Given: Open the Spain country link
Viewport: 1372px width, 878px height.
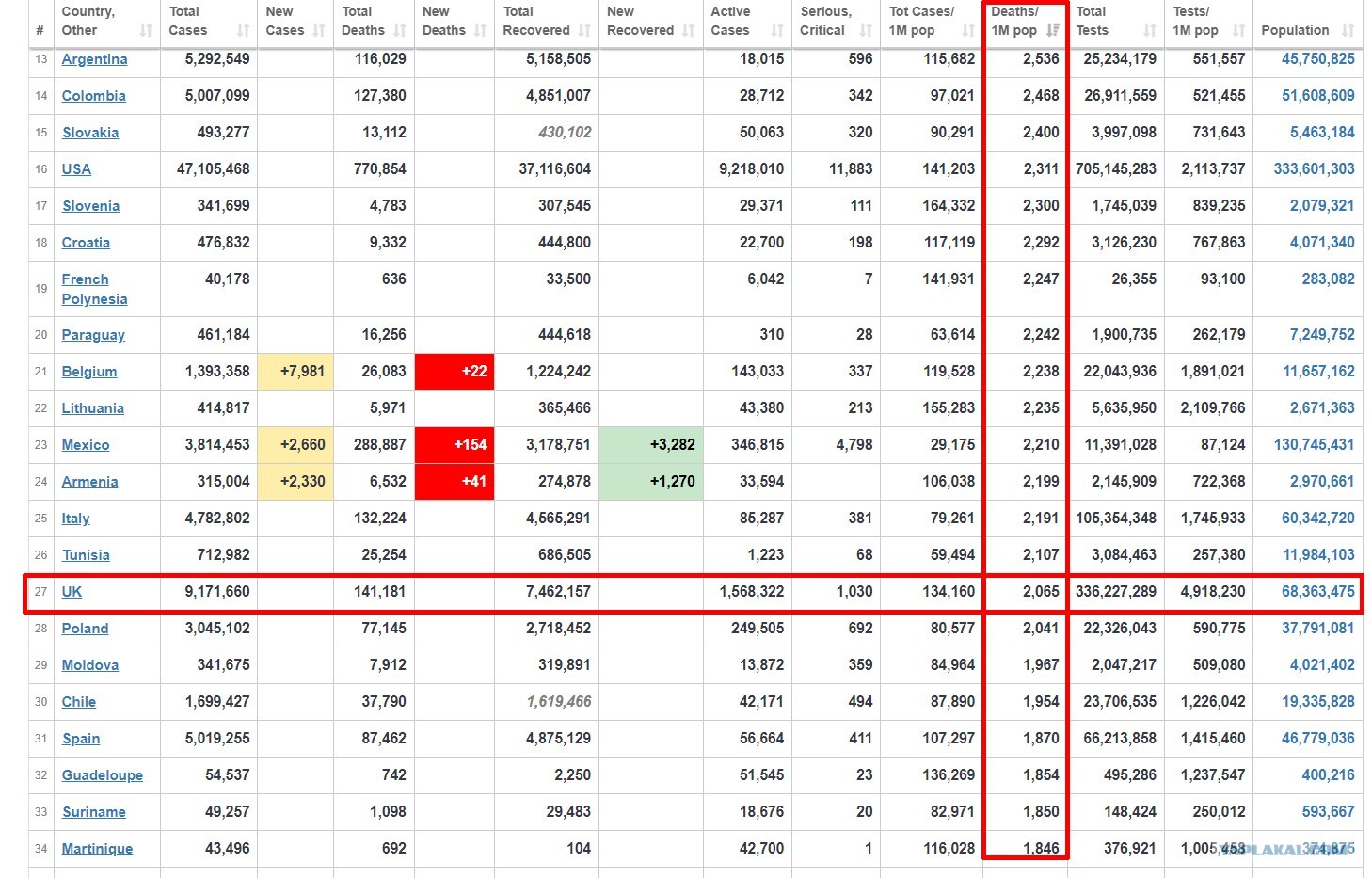Looking at the screenshot, I should [81, 739].
